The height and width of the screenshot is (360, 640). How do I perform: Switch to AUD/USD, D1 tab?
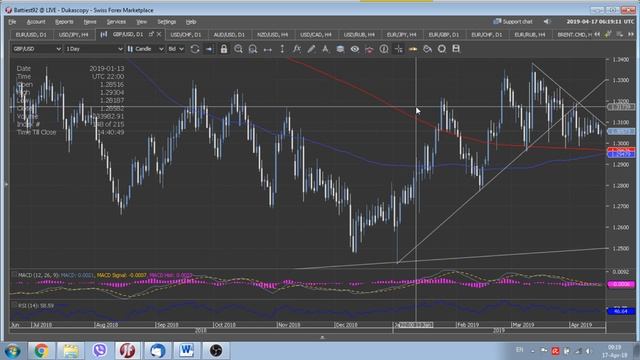pyautogui.click(x=229, y=35)
